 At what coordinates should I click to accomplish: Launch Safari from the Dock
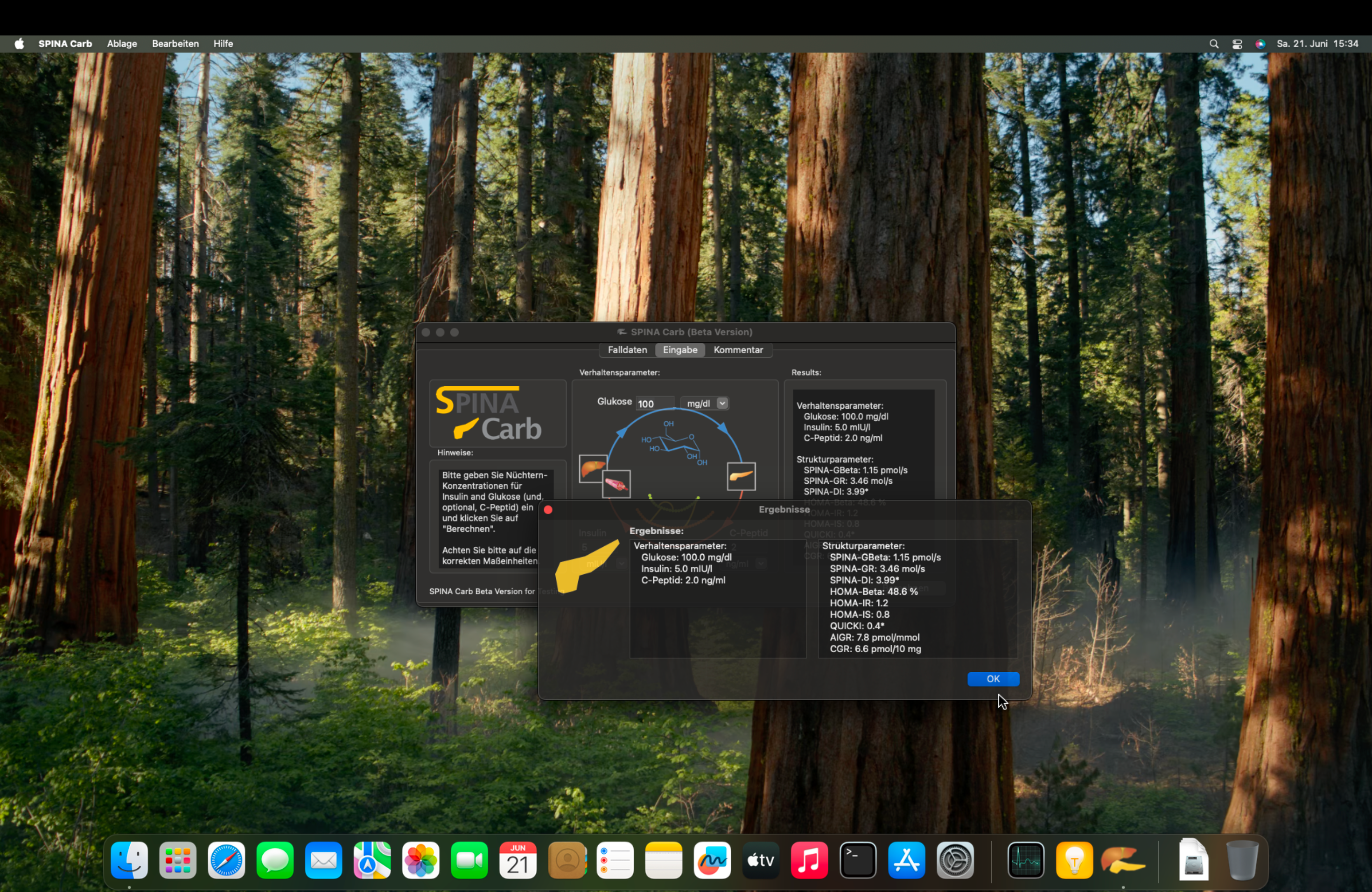click(226, 860)
